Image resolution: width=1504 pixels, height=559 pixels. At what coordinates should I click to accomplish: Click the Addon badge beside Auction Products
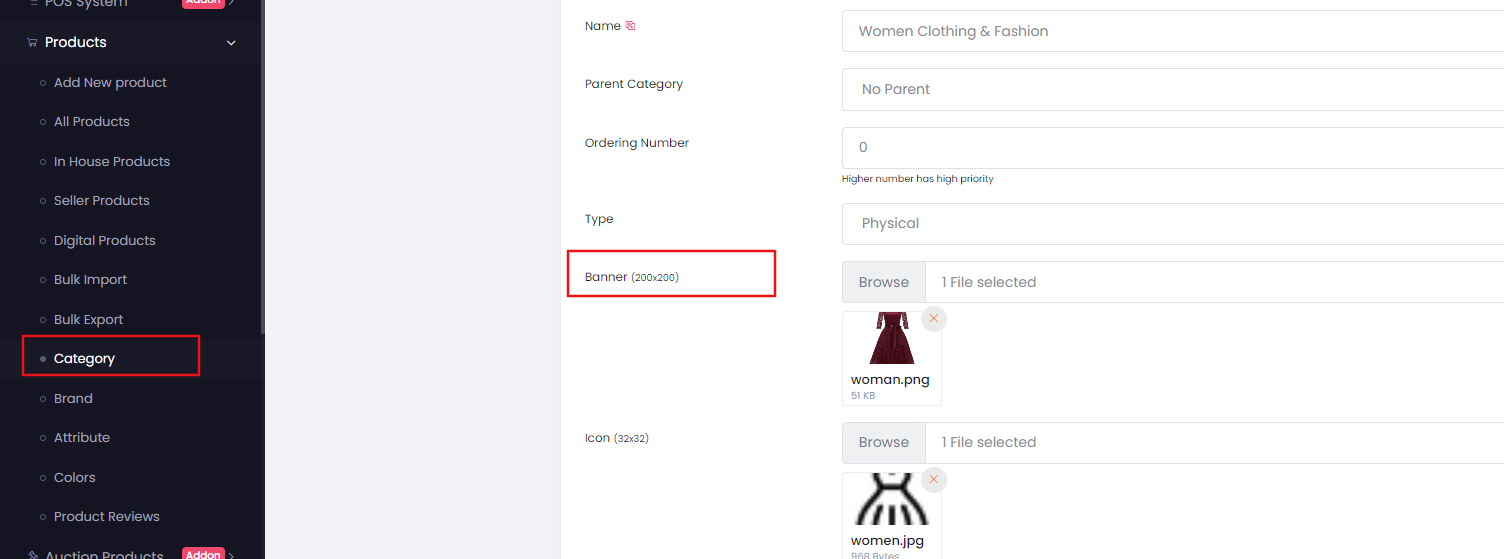pyautogui.click(x=203, y=554)
